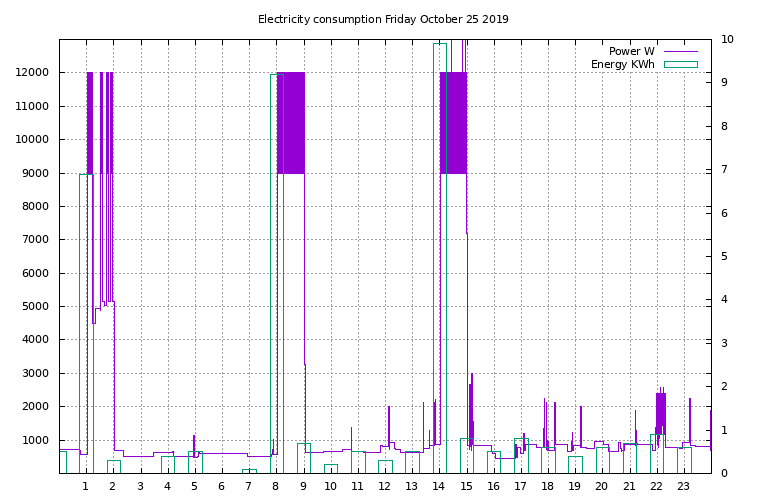Click the left axis label 8000
This screenshot has width=768, height=500.
(35, 207)
